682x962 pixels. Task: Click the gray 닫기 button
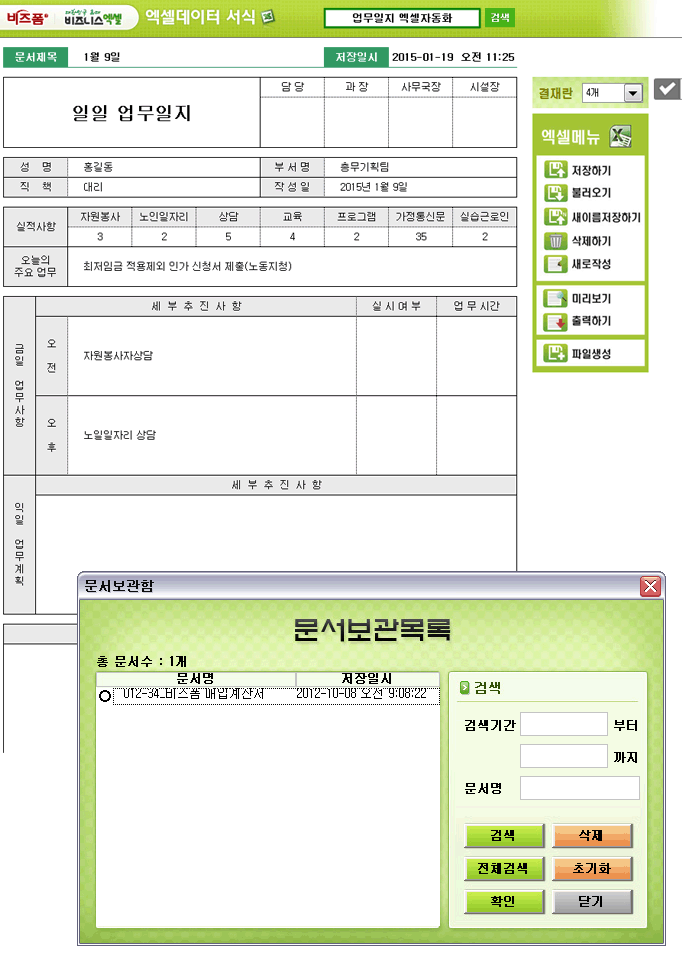(592, 902)
